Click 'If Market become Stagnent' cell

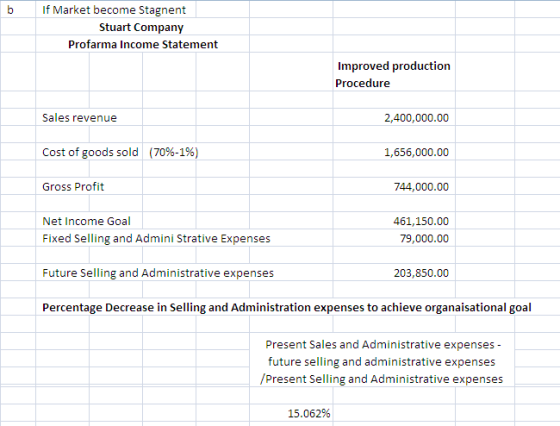[114, 10]
